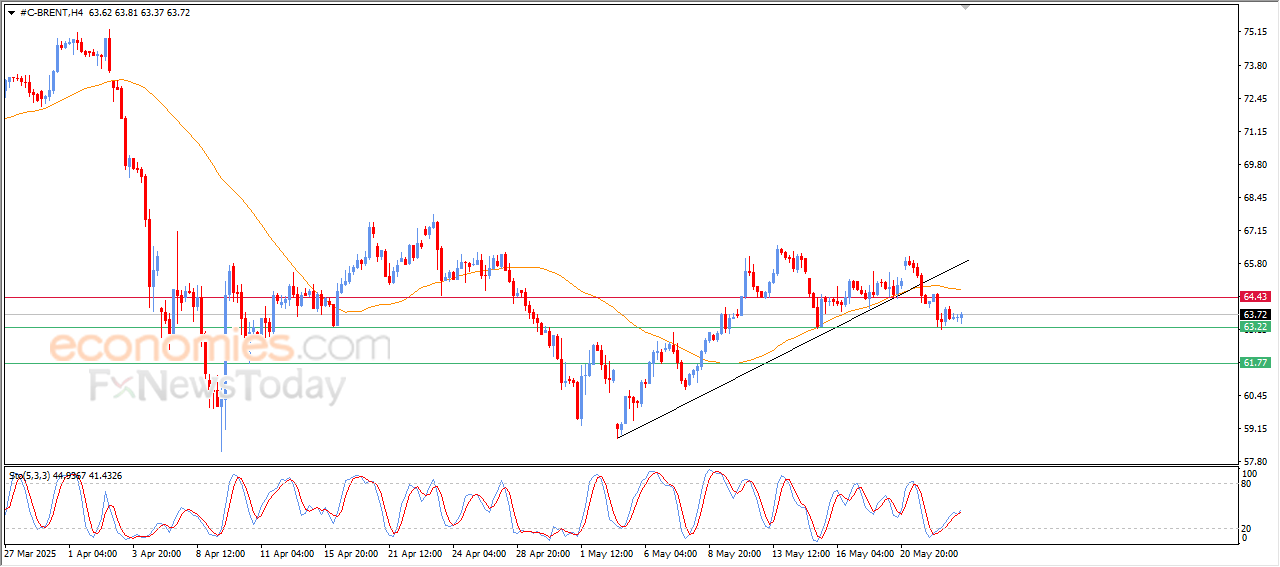1280x567 pixels.
Task: Click the 67.15 price axis value
Action: pyautogui.click(x=1256, y=230)
